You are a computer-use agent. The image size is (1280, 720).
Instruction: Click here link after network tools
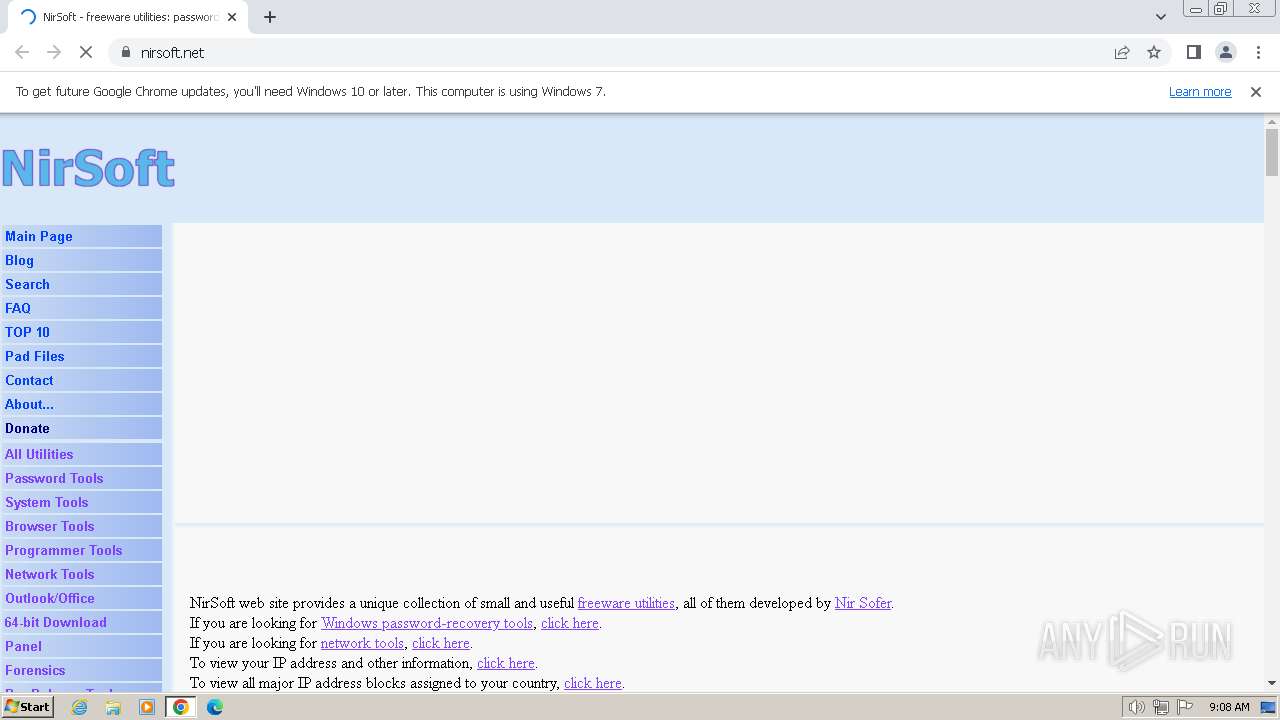tap(441, 643)
